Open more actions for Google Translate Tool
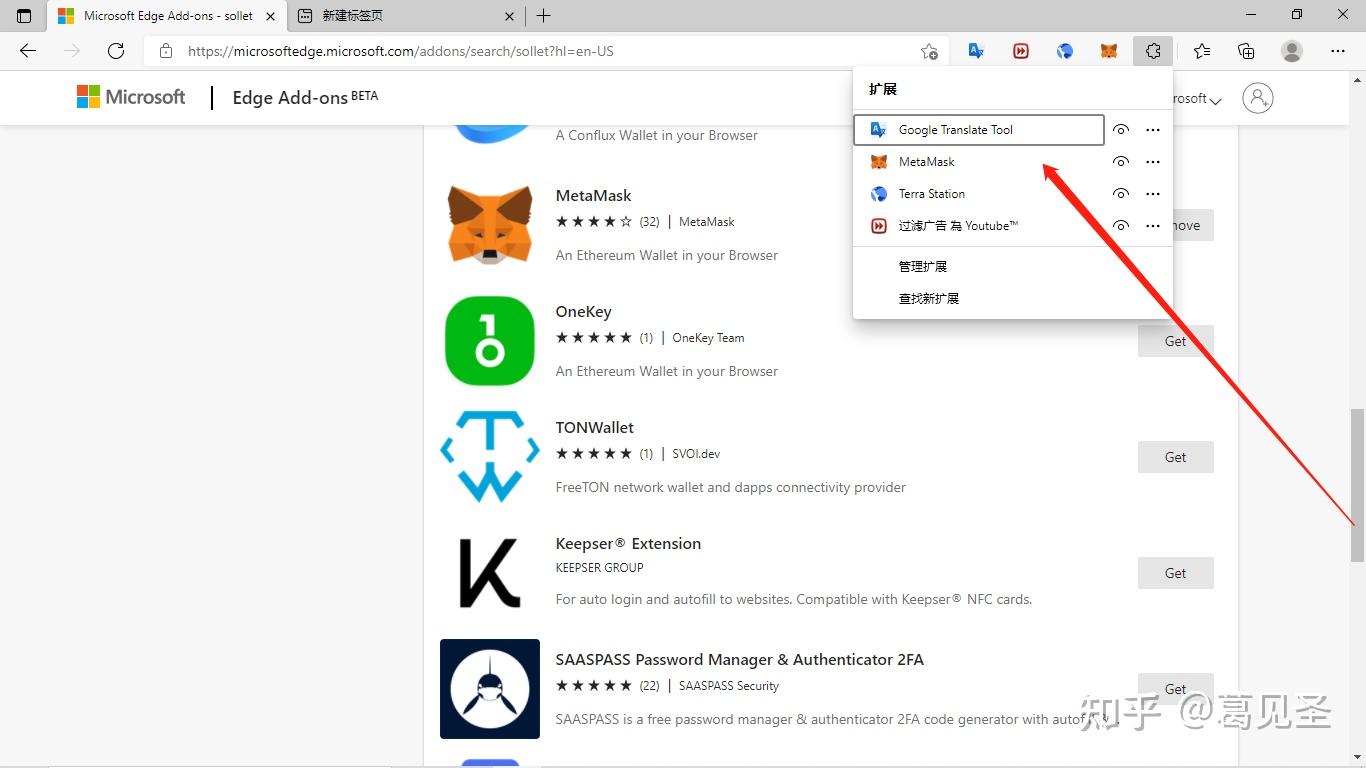 click(1153, 130)
